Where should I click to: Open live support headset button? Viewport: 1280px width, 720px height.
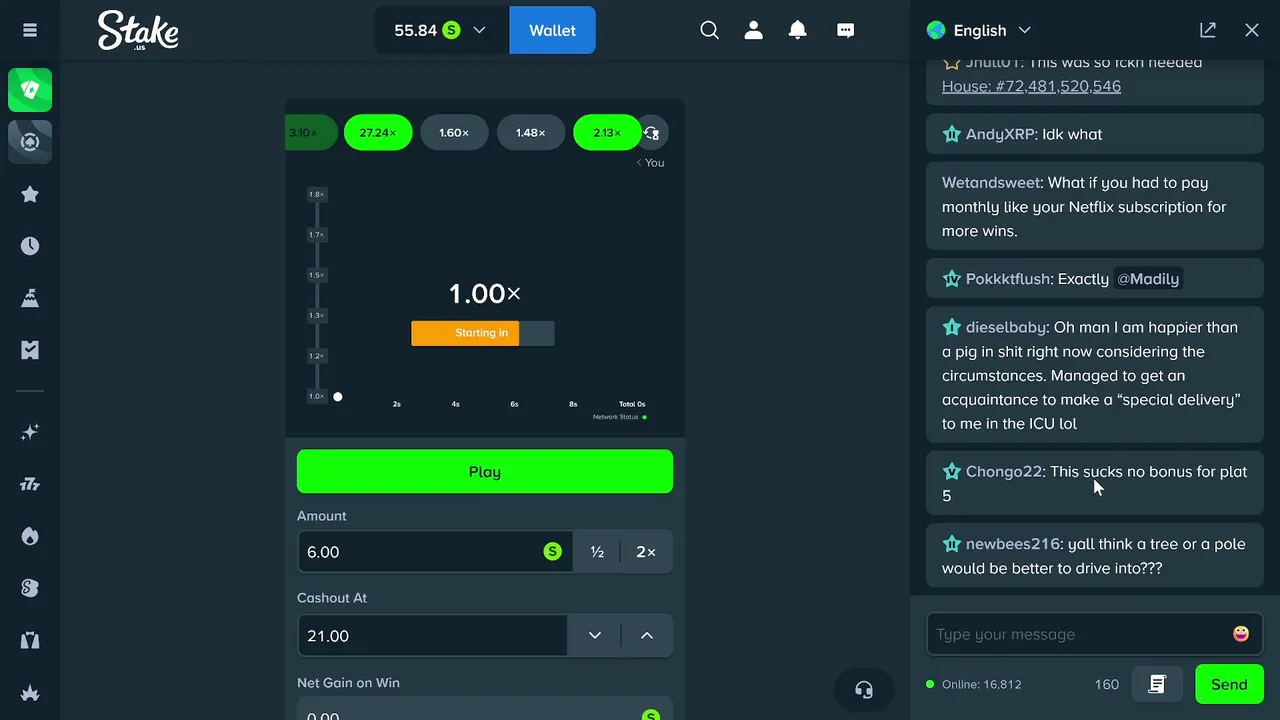click(864, 690)
